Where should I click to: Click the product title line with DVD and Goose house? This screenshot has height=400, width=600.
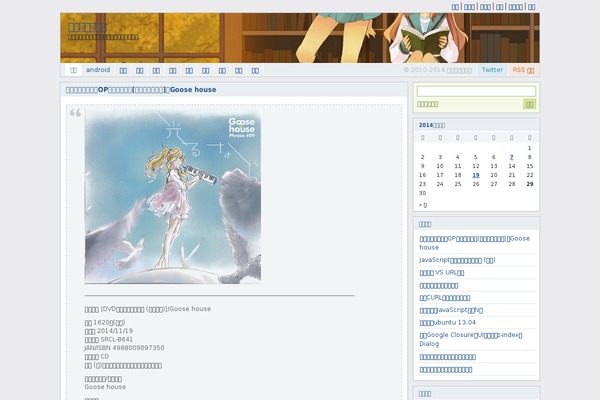pyautogui.click(x=147, y=309)
